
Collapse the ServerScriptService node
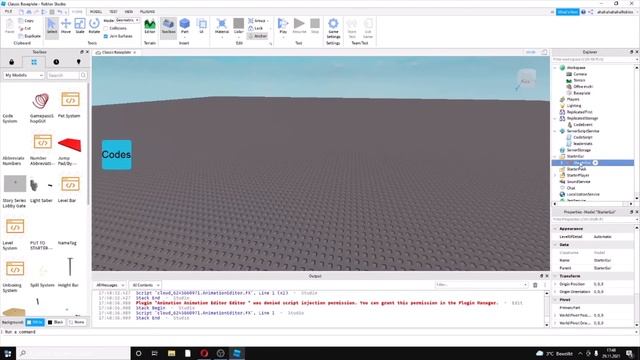pos(556,131)
